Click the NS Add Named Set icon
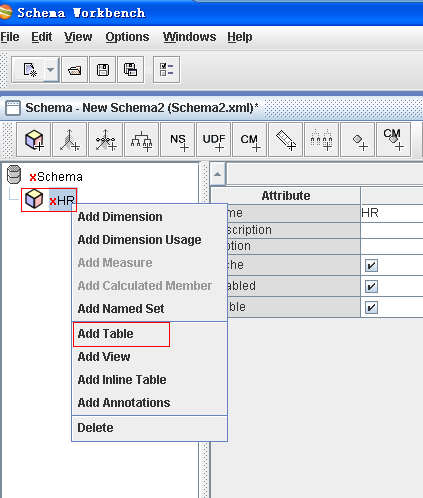This screenshot has height=498, width=423. click(178, 140)
